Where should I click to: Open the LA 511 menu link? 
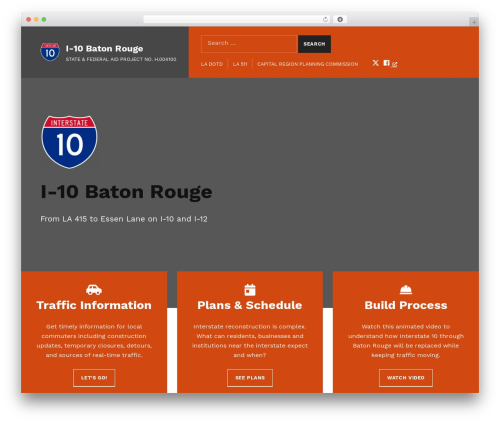point(240,64)
